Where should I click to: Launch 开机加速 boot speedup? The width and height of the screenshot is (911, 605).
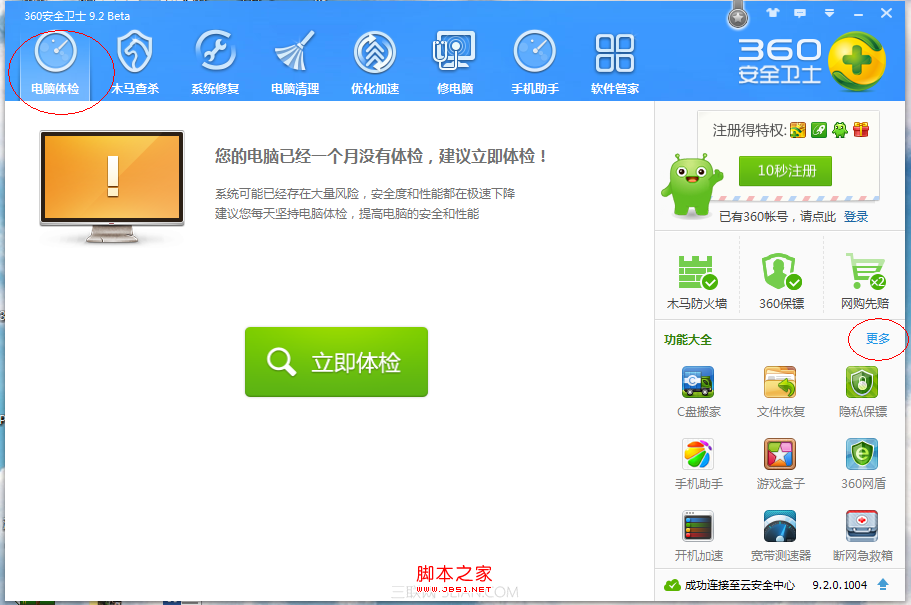(698, 536)
